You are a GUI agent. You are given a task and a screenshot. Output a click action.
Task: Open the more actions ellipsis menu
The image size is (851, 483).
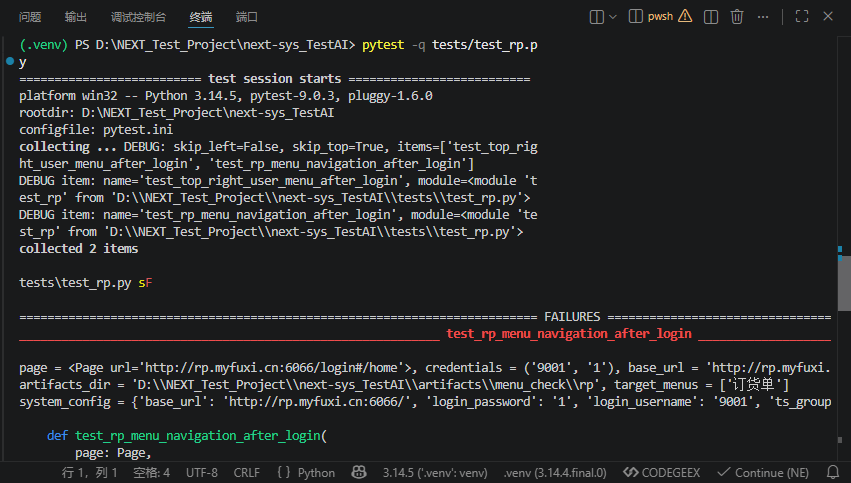coord(763,17)
